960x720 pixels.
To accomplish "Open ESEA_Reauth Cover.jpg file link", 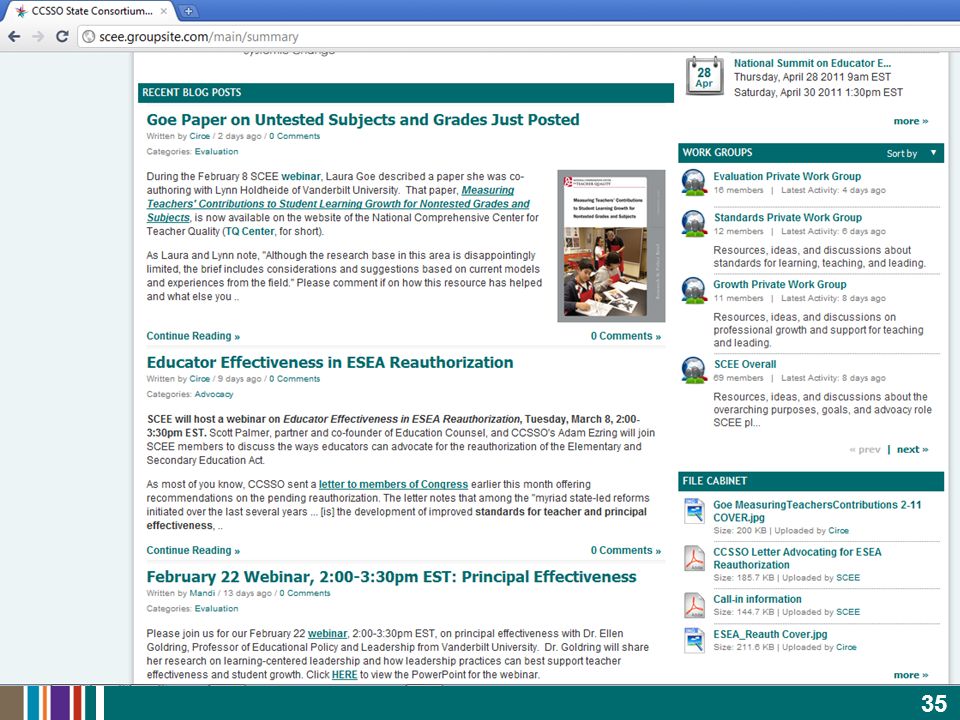I will coord(770,634).
